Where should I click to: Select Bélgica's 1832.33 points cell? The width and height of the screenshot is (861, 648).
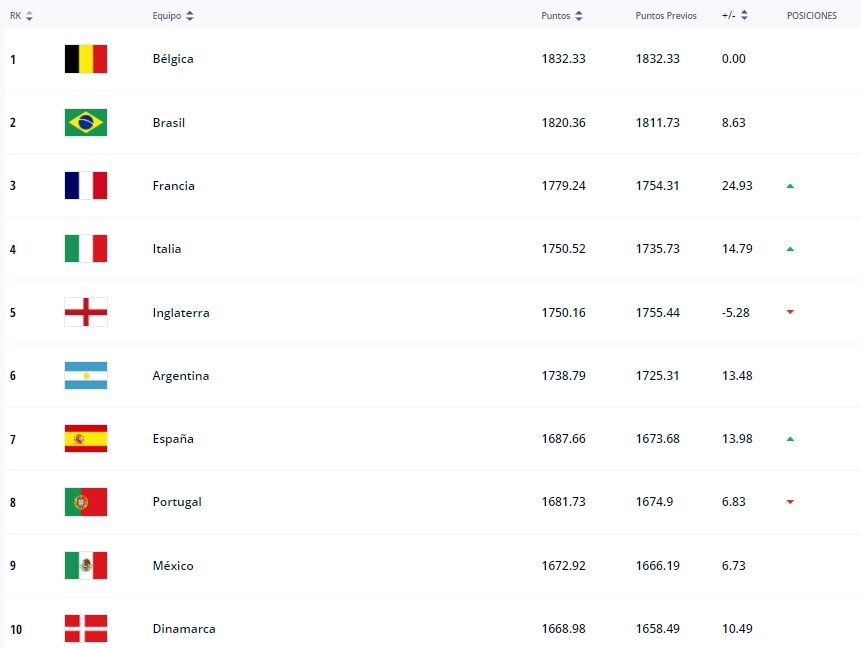click(x=563, y=59)
